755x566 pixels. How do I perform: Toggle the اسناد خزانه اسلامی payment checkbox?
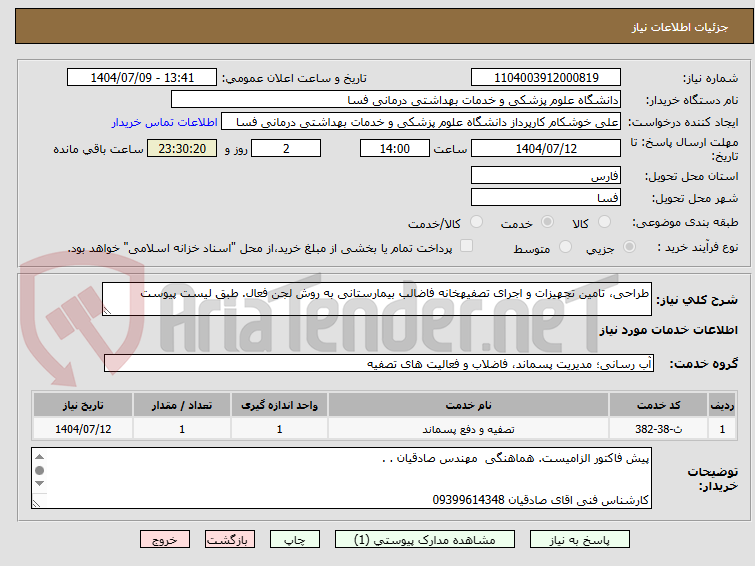(x=466, y=246)
